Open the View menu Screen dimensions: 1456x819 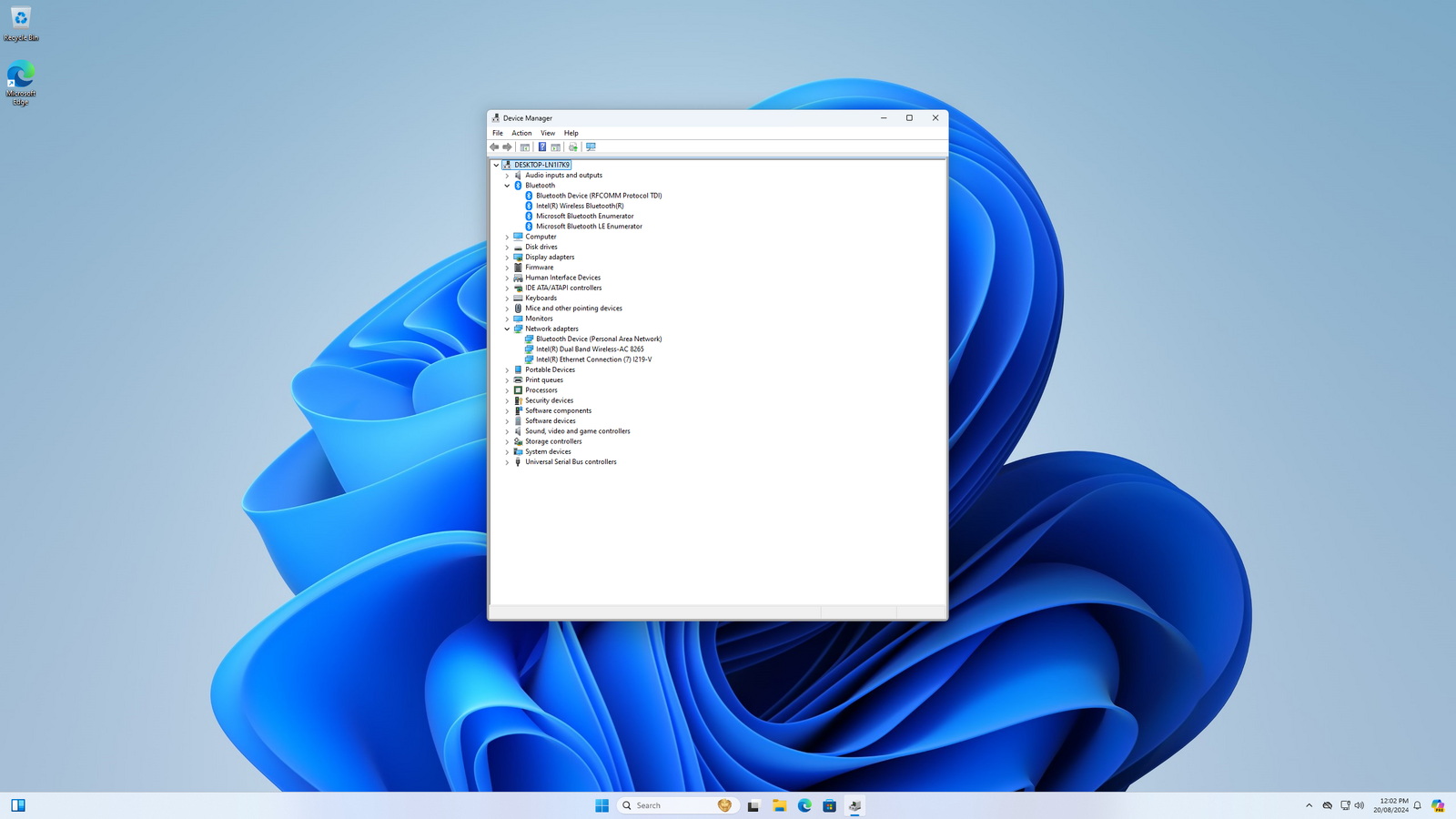548,133
